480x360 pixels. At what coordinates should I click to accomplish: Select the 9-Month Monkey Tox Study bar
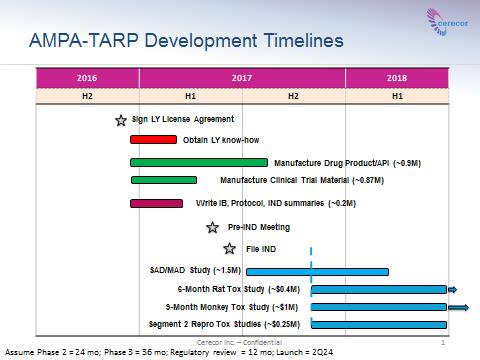pos(379,307)
